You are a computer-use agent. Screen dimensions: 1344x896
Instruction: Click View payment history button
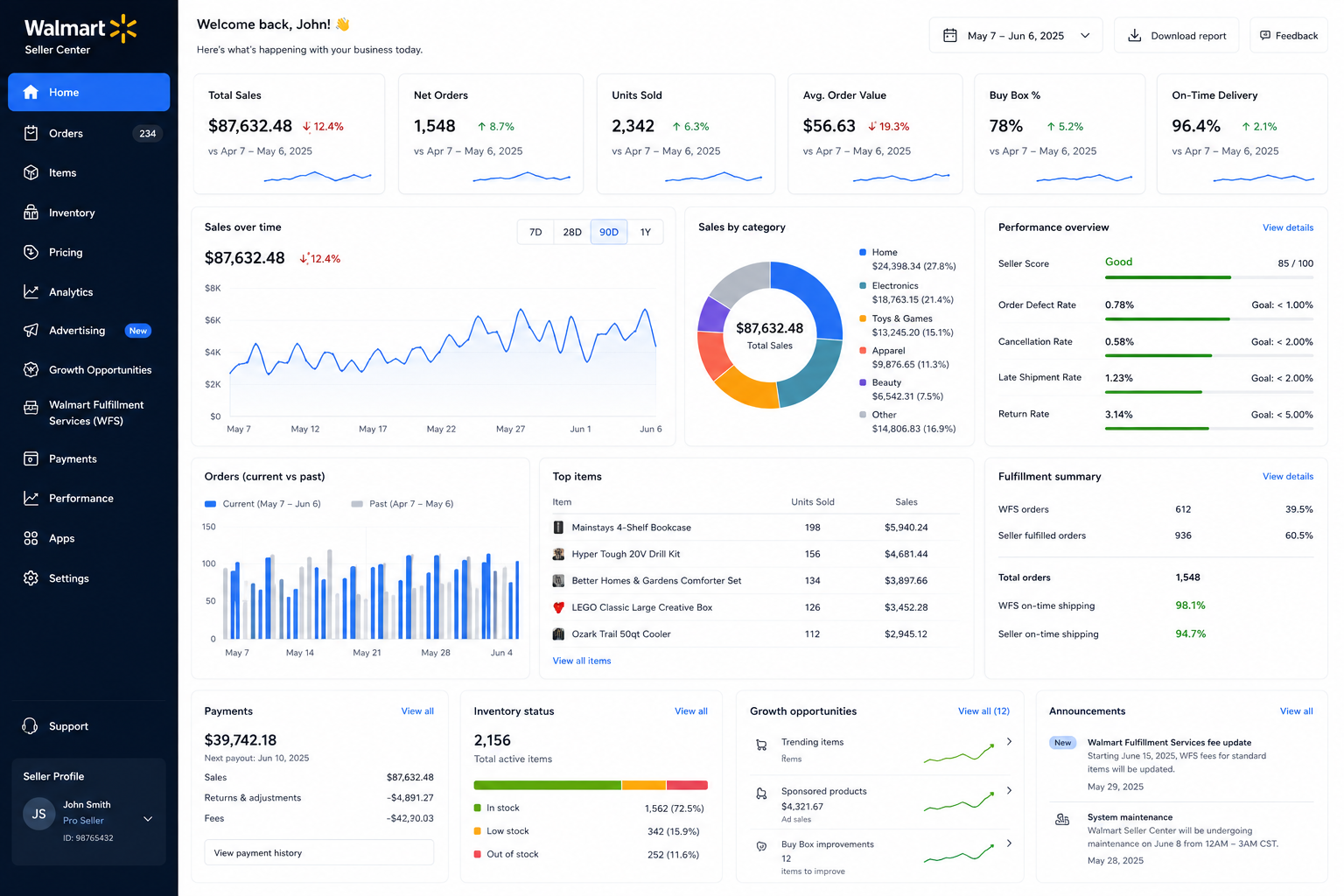click(x=318, y=852)
